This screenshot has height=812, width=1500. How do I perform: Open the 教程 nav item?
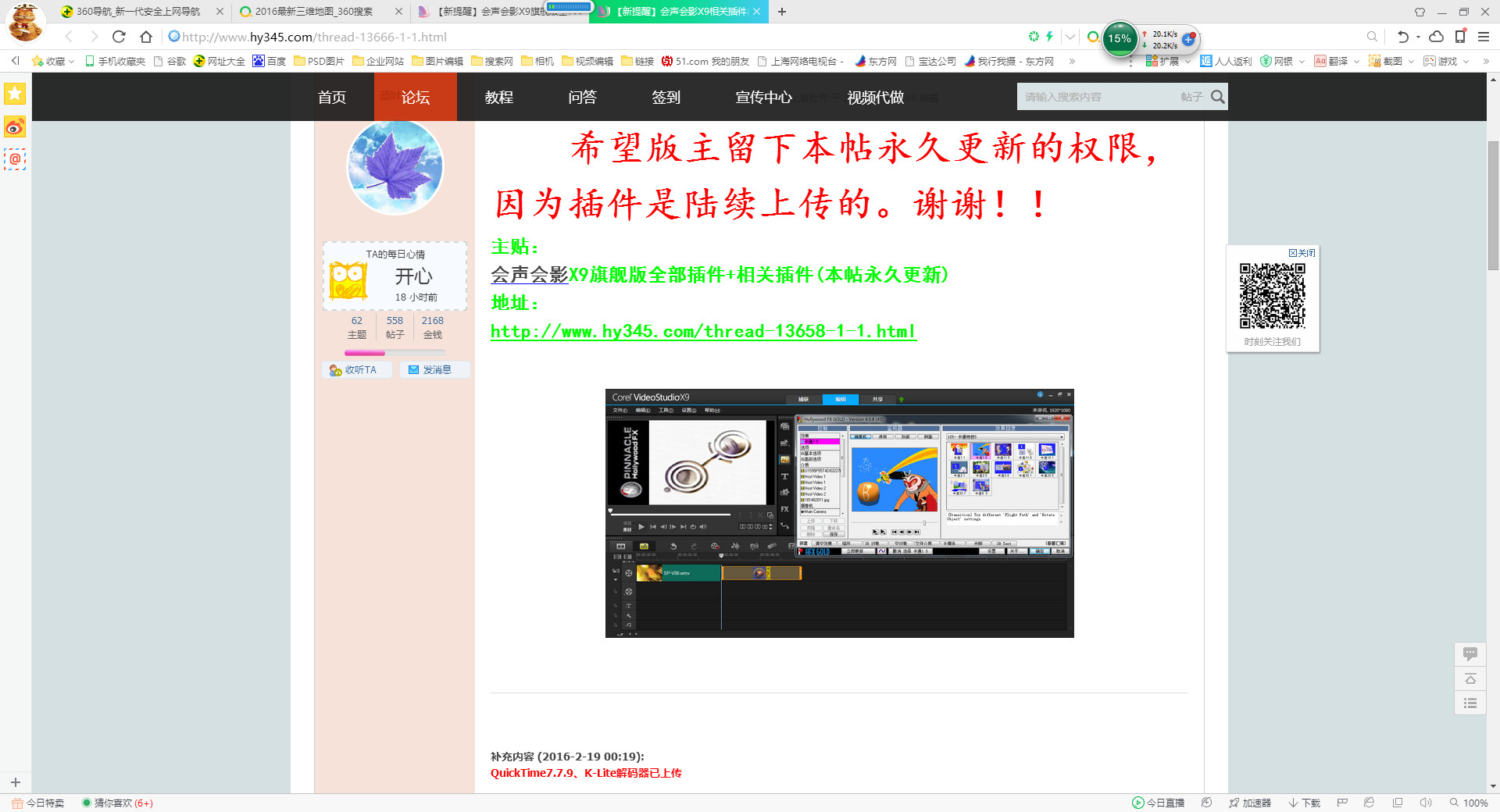pyautogui.click(x=499, y=97)
